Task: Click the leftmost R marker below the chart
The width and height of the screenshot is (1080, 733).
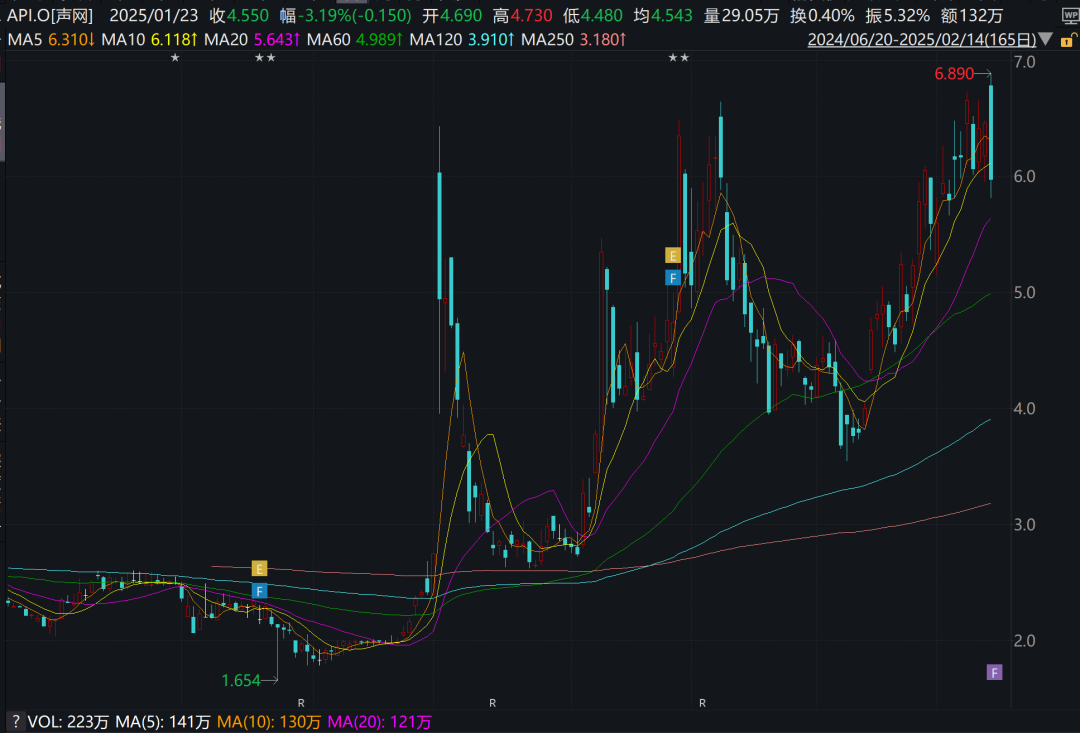Action: tap(300, 704)
